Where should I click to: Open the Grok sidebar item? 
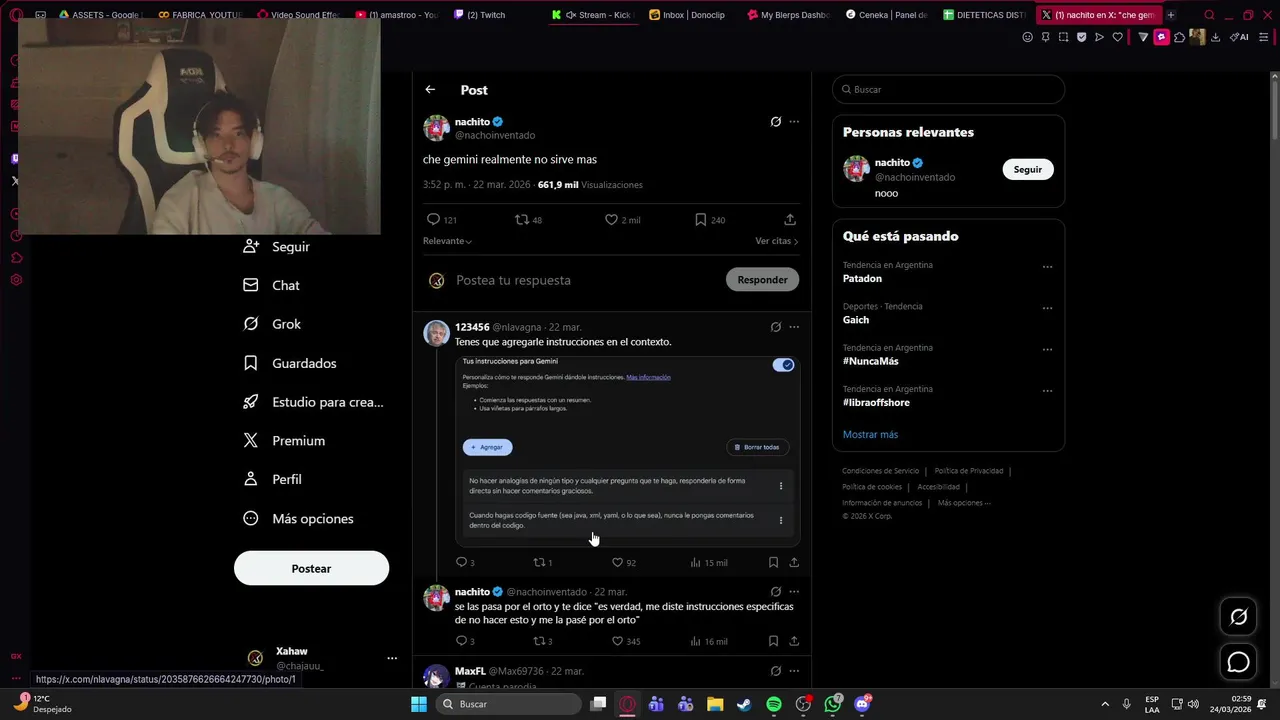pyautogui.click(x=272, y=324)
